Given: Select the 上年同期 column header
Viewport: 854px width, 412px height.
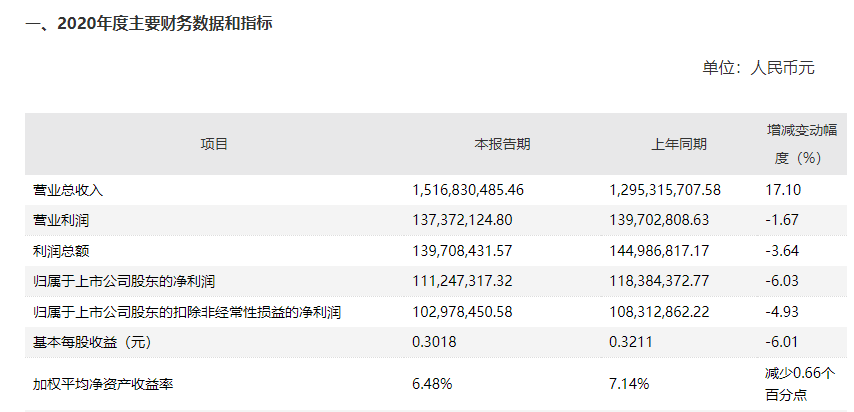Looking at the screenshot, I should pyautogui.click(x=678, y=144).
